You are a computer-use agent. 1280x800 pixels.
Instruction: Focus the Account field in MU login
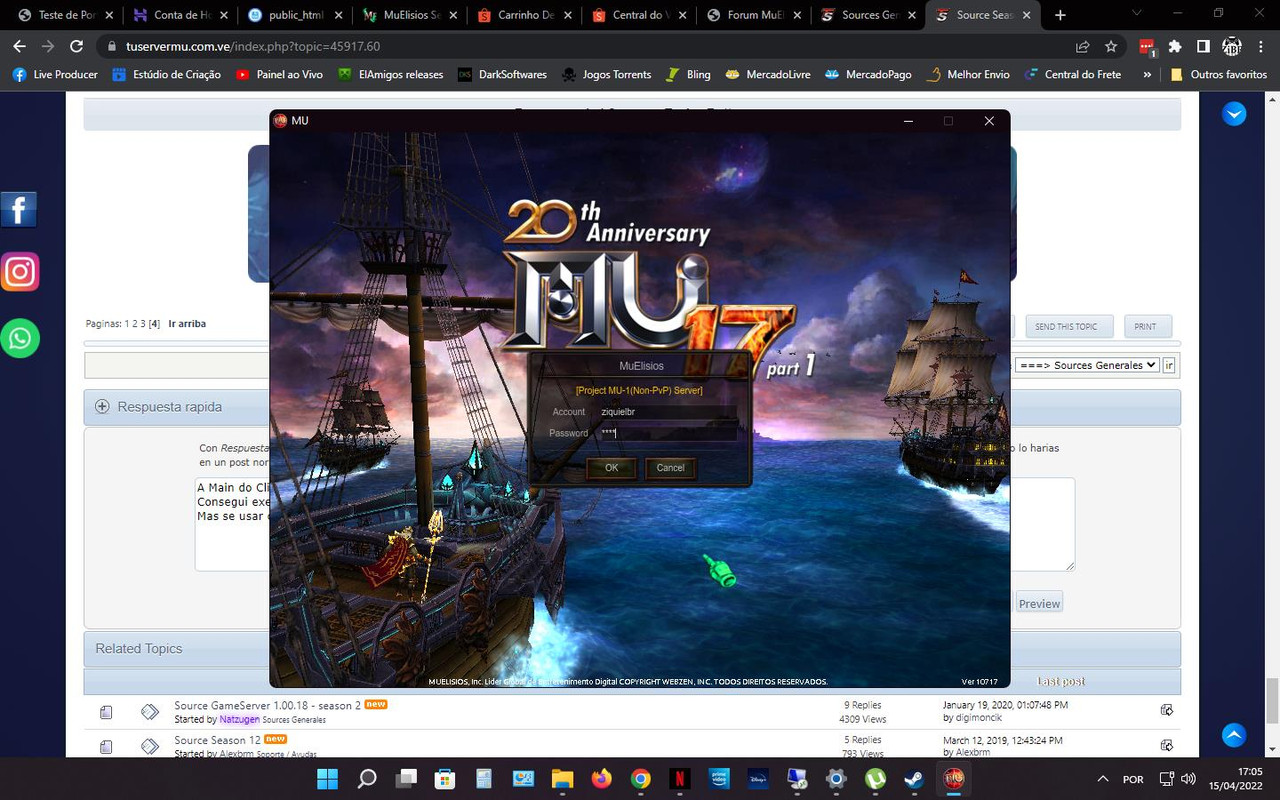667,412
